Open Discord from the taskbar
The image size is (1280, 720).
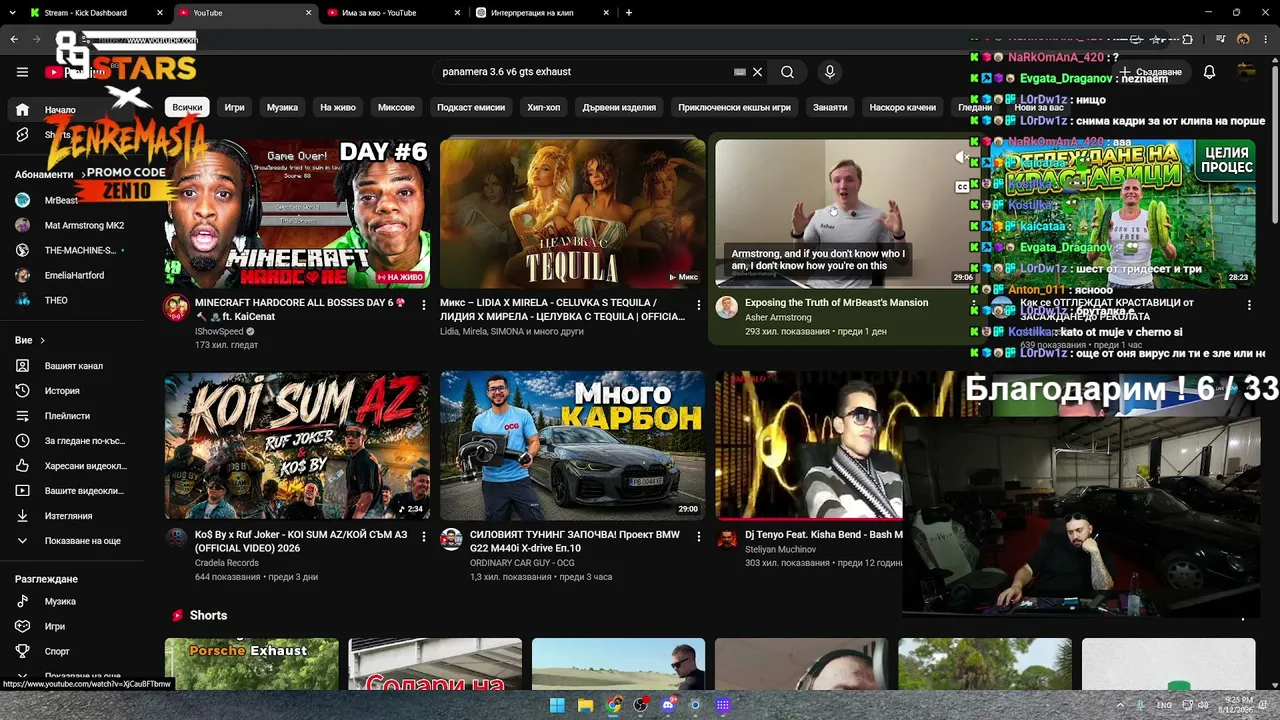point(668,705)
